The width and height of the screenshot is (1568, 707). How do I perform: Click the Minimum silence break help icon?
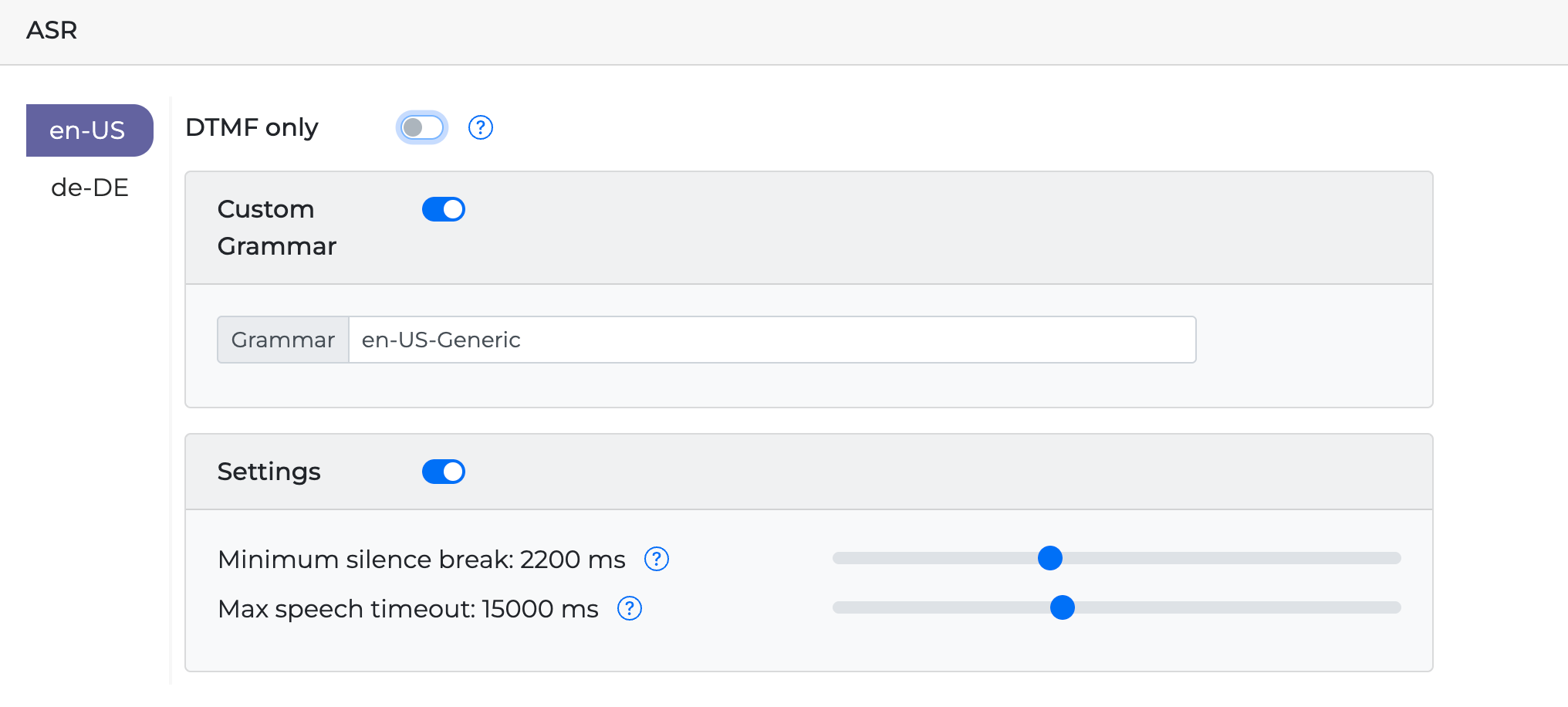656,559
